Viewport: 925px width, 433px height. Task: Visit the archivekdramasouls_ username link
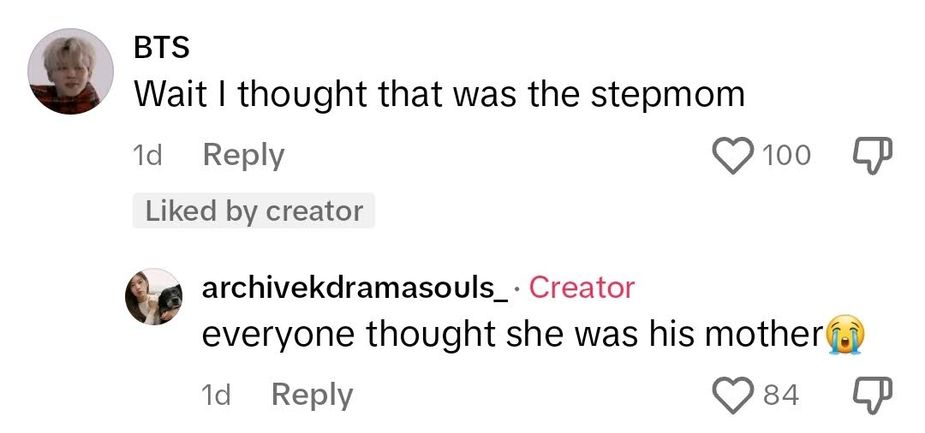355,288
